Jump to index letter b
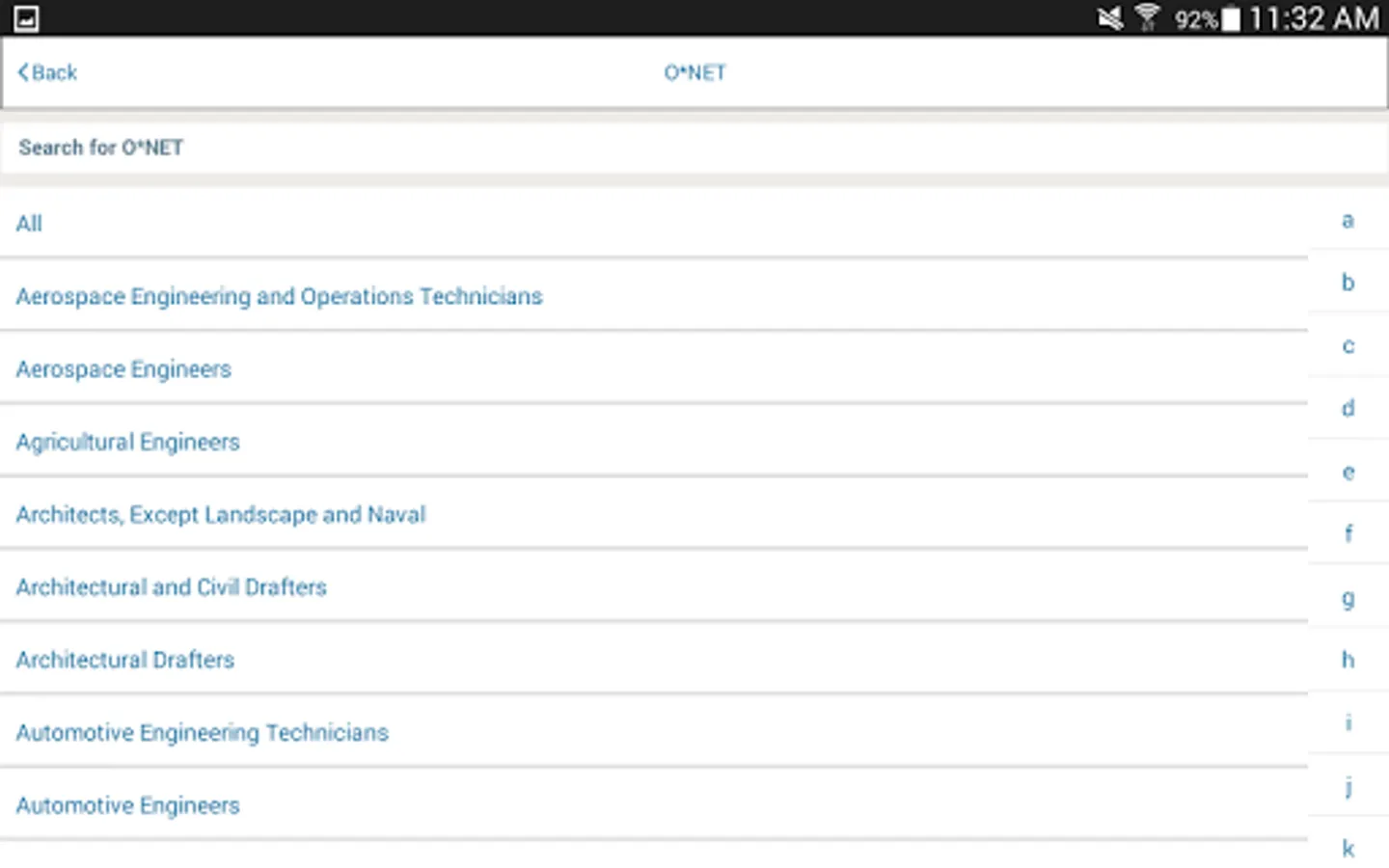The height and width of the screenshot is (868, 1389). point(1348,283)
